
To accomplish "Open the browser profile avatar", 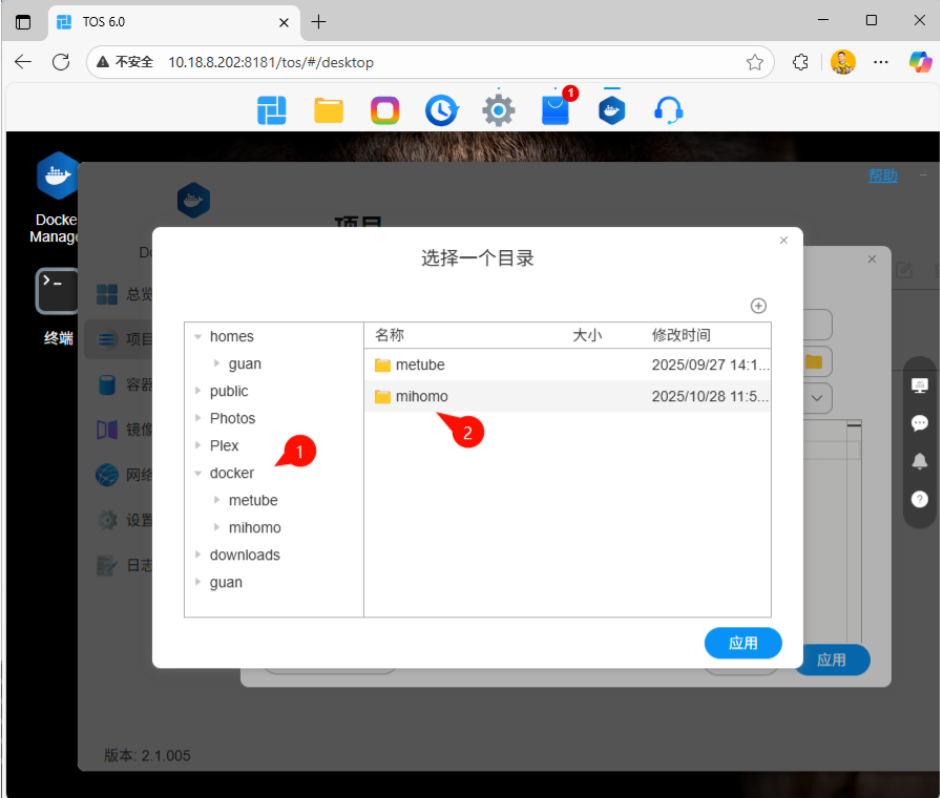I will 843,62.
